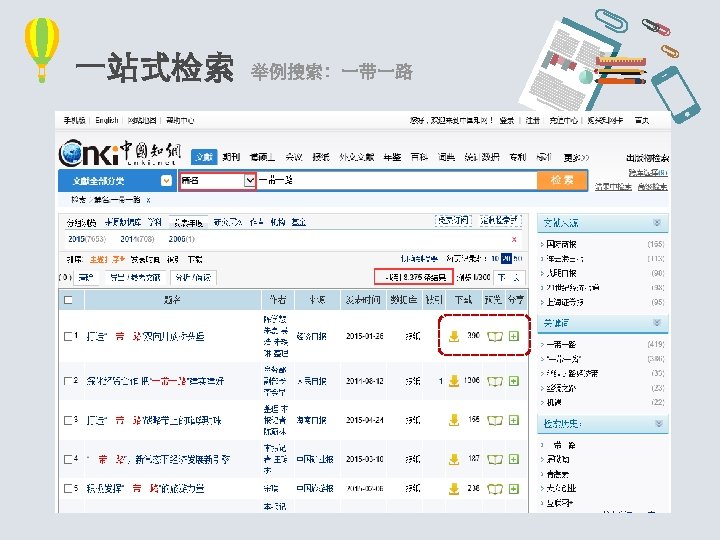Open the book preview icon in row 3

(x=495, y=420)
